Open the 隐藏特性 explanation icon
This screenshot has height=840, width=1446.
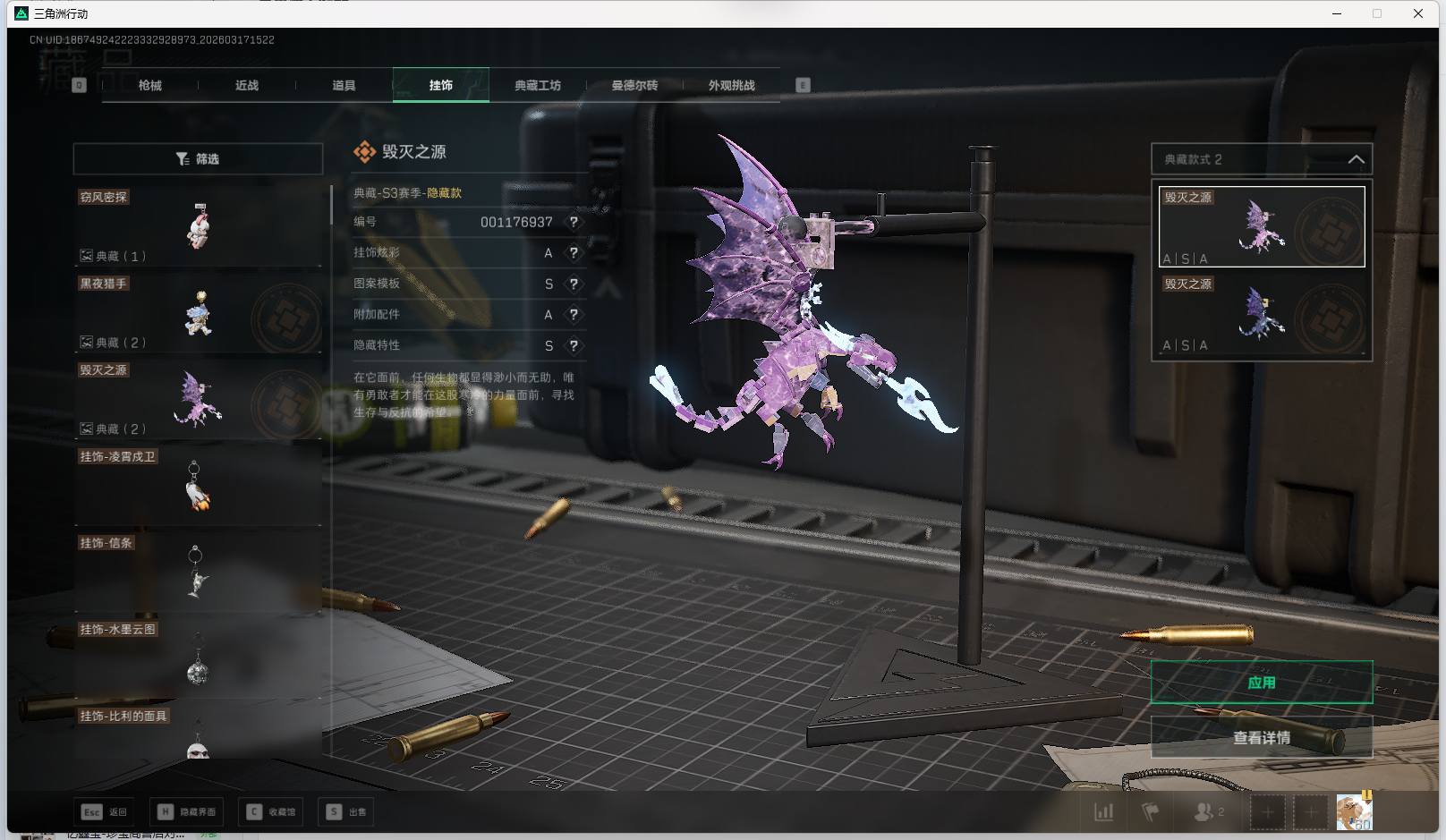[574, 345]
